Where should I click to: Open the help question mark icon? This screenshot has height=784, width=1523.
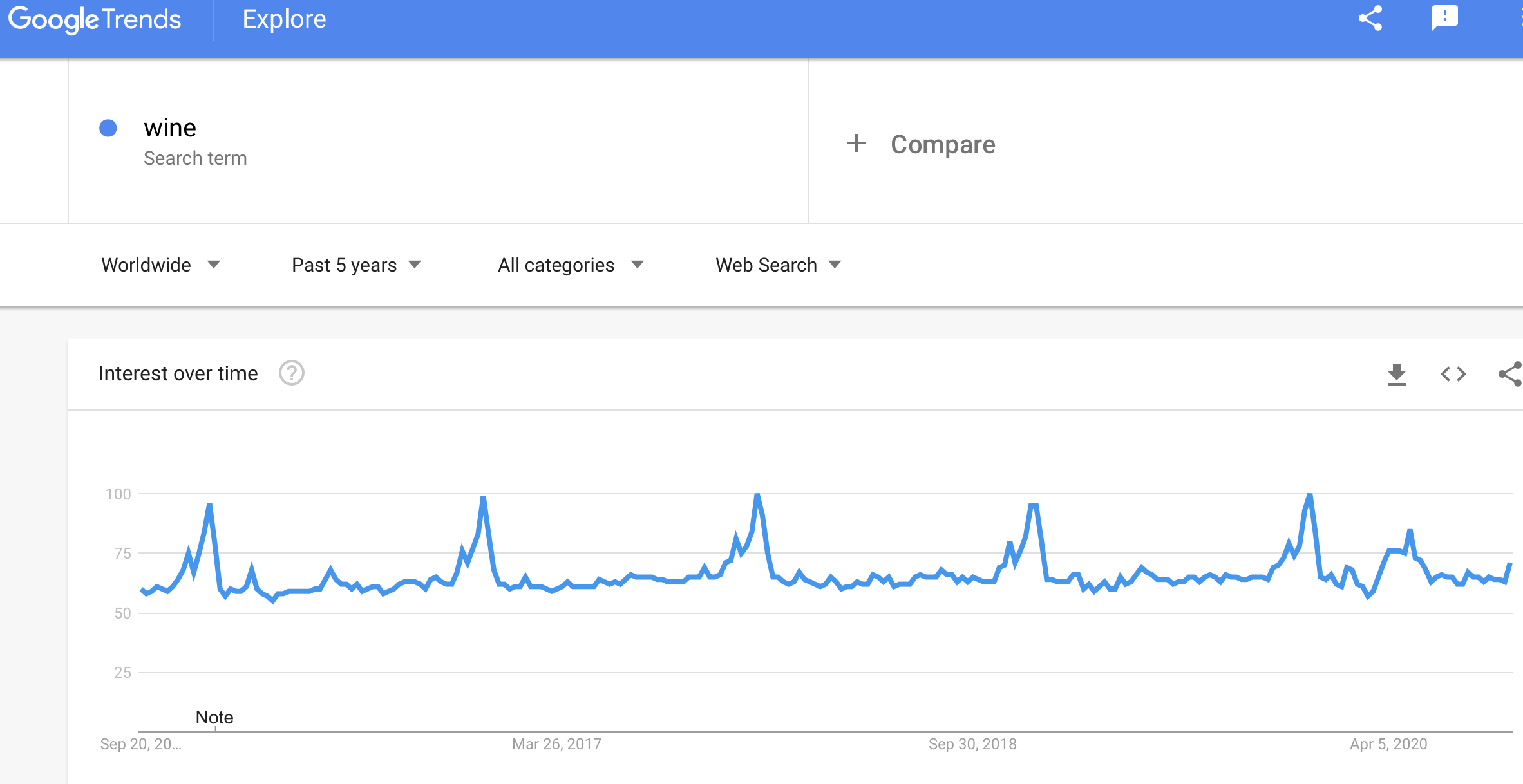291,373
